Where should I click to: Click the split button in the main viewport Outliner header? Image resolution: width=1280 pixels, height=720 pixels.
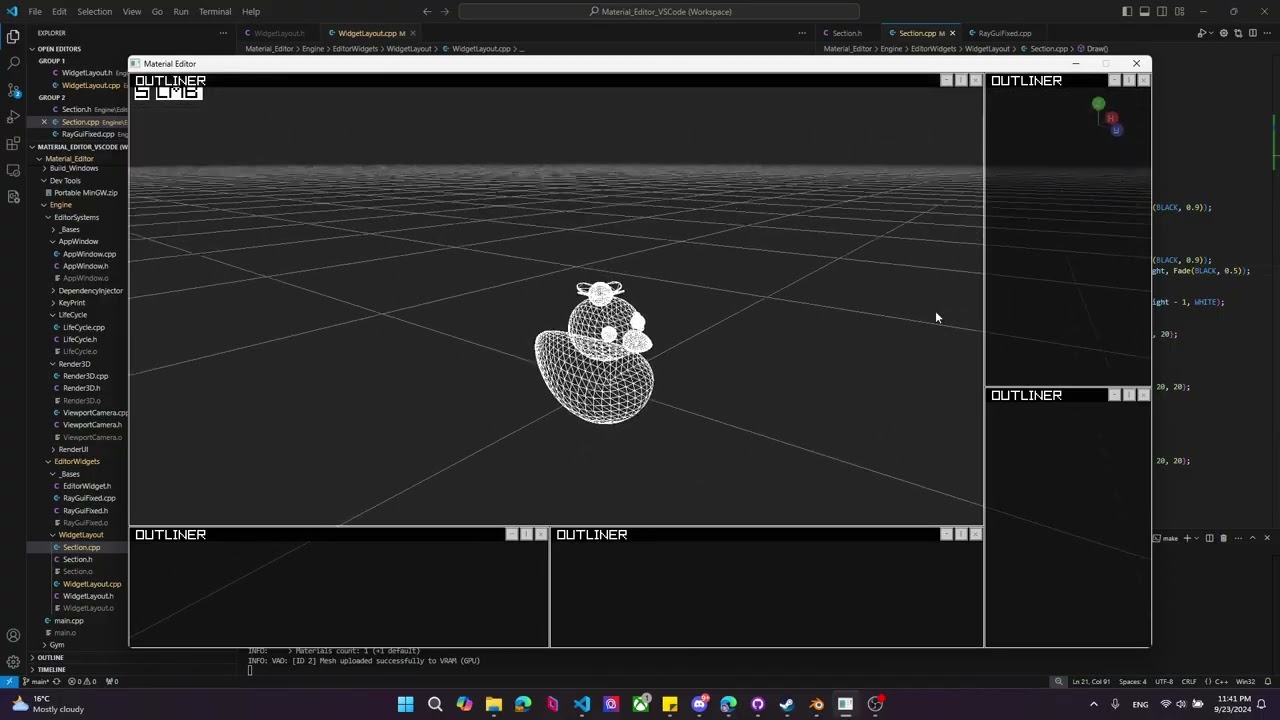961,80
